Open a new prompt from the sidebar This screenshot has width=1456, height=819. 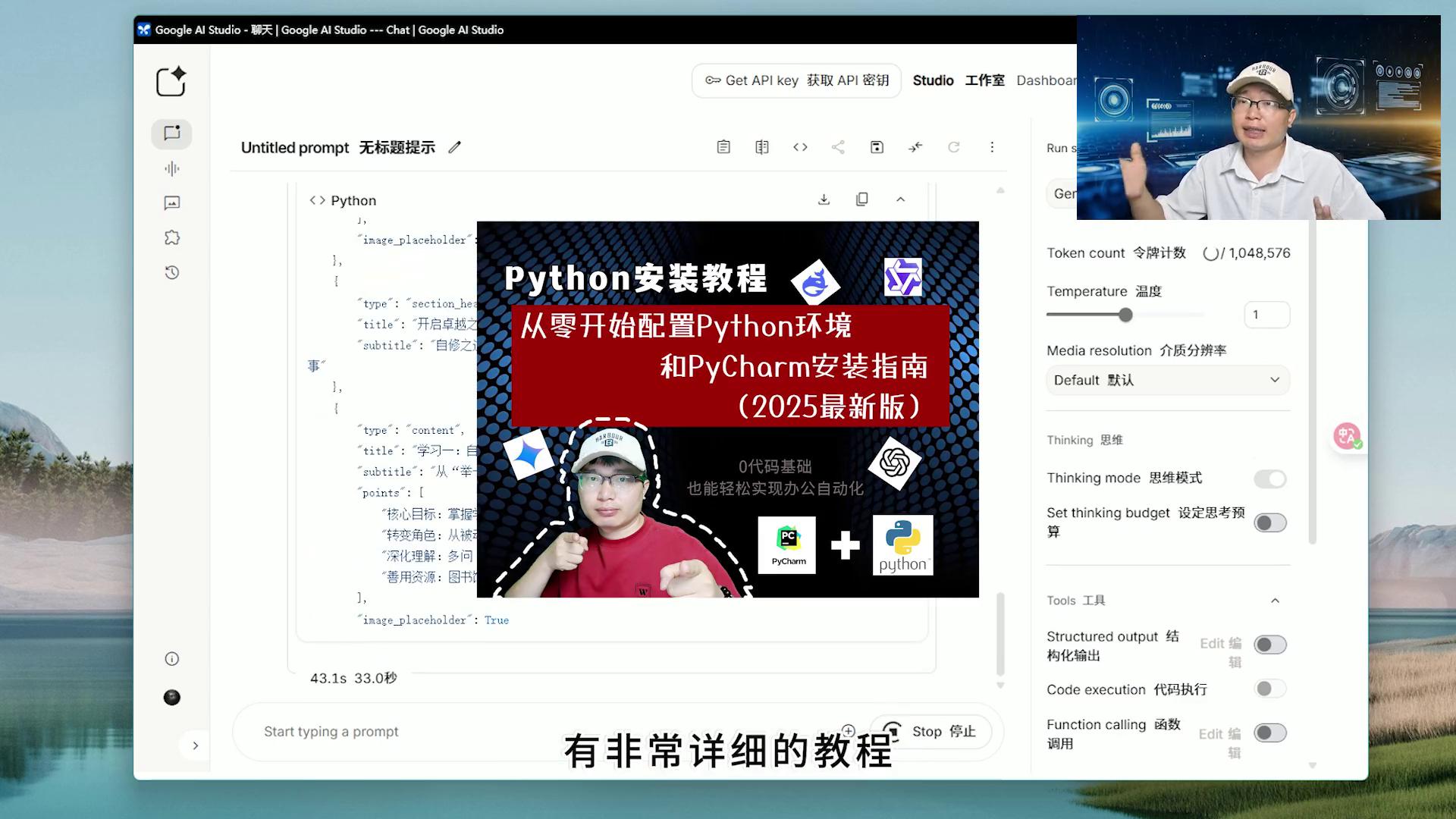coord(171,82)
